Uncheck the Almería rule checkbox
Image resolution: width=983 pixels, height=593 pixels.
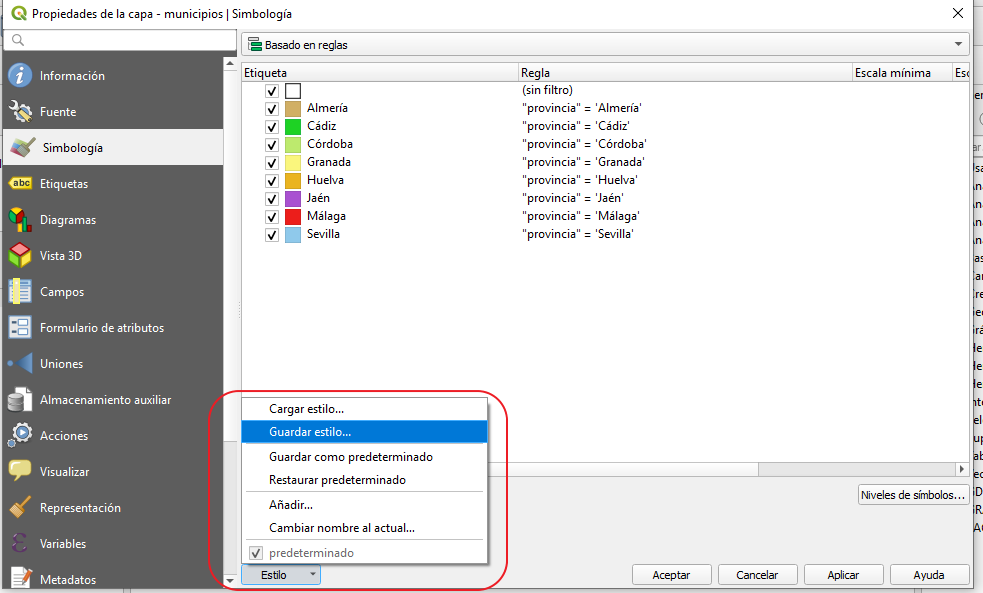pos(271,108)
